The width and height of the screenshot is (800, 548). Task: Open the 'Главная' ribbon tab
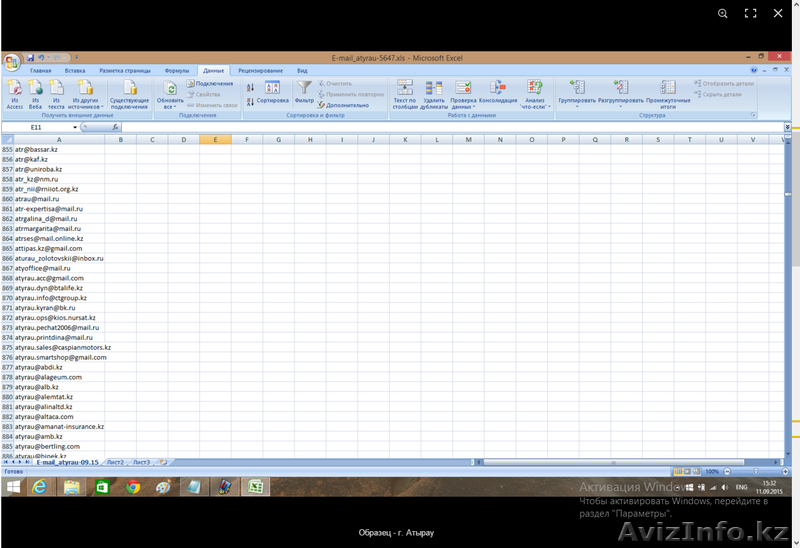41,71
